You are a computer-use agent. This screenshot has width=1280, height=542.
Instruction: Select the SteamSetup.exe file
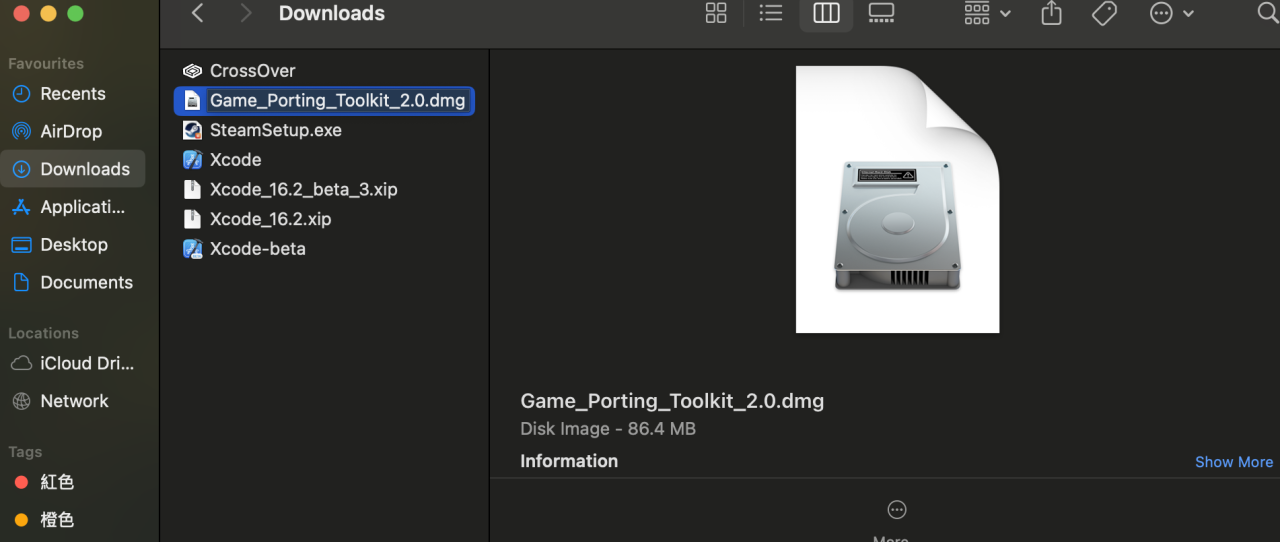pos(275,130)
